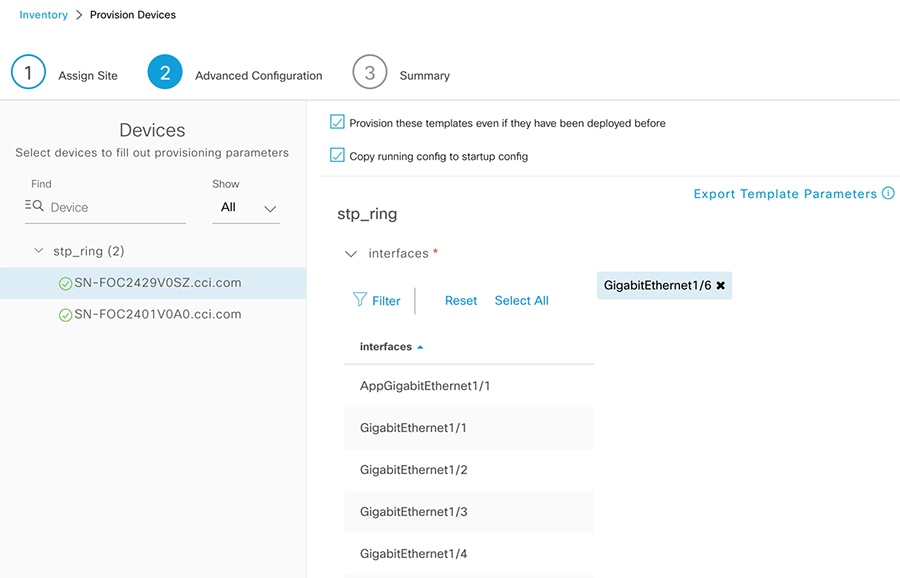Click the Device find input field
This screenshot has width=900, height=578.
coord(115,208)
